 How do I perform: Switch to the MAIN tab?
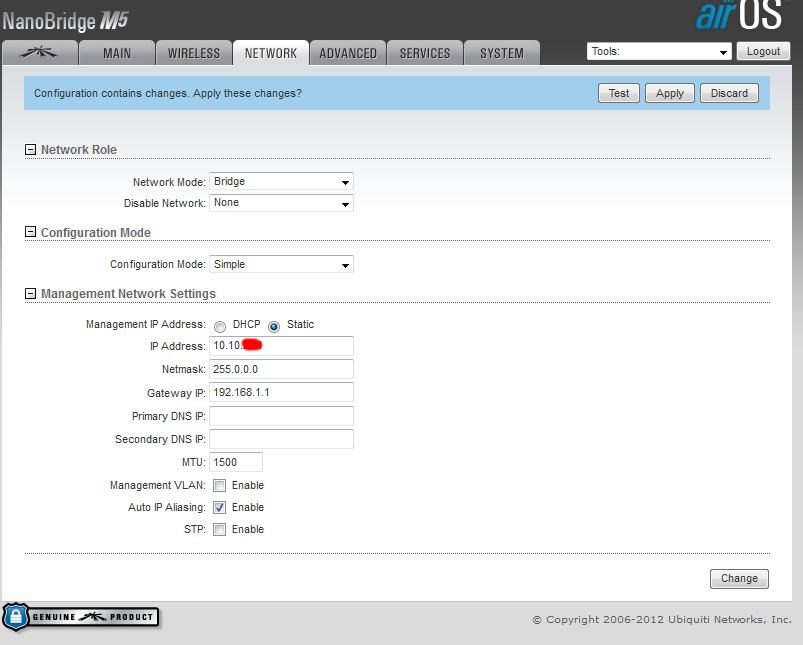click(x=117, y=53)
